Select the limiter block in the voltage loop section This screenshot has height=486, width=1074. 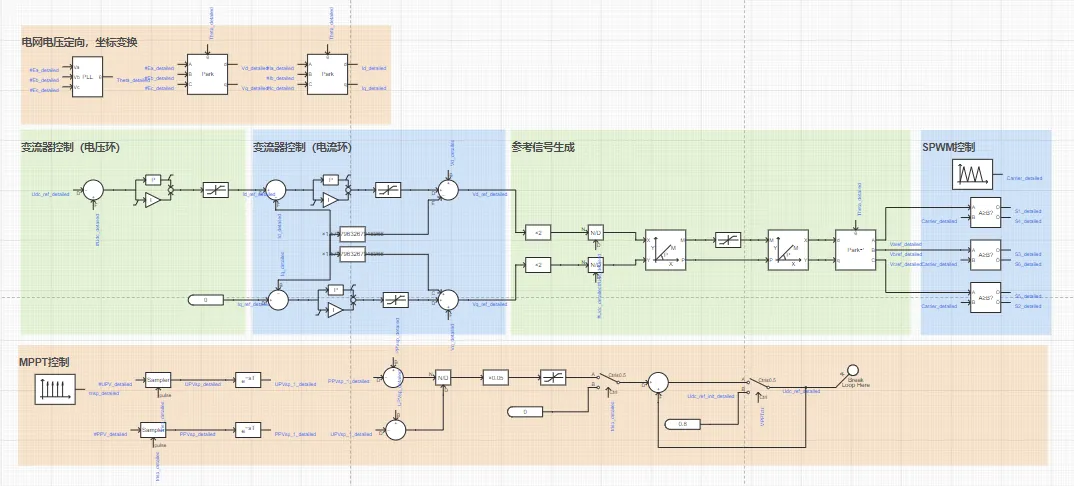[216, 190]
